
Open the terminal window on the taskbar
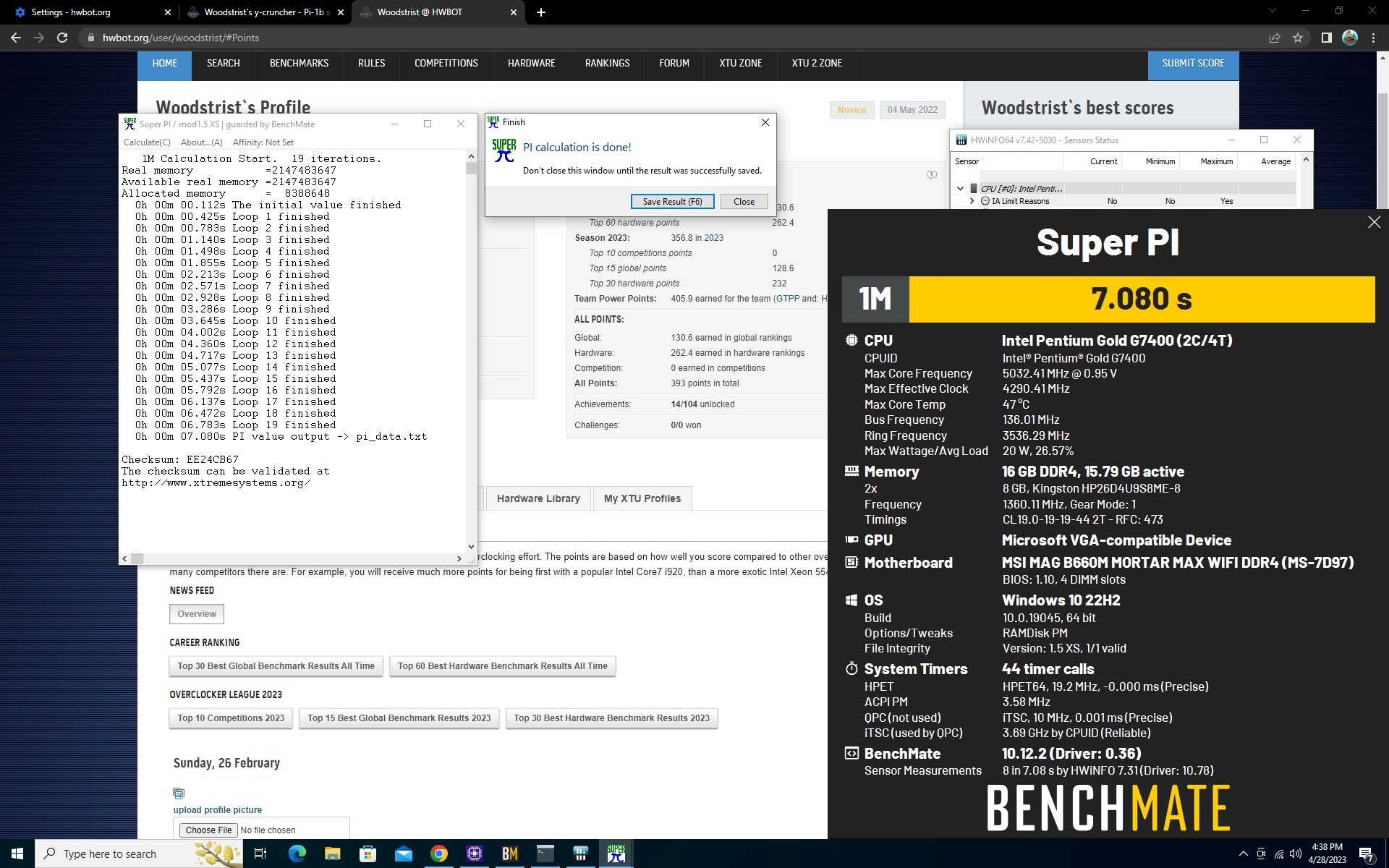click(545, 854)
